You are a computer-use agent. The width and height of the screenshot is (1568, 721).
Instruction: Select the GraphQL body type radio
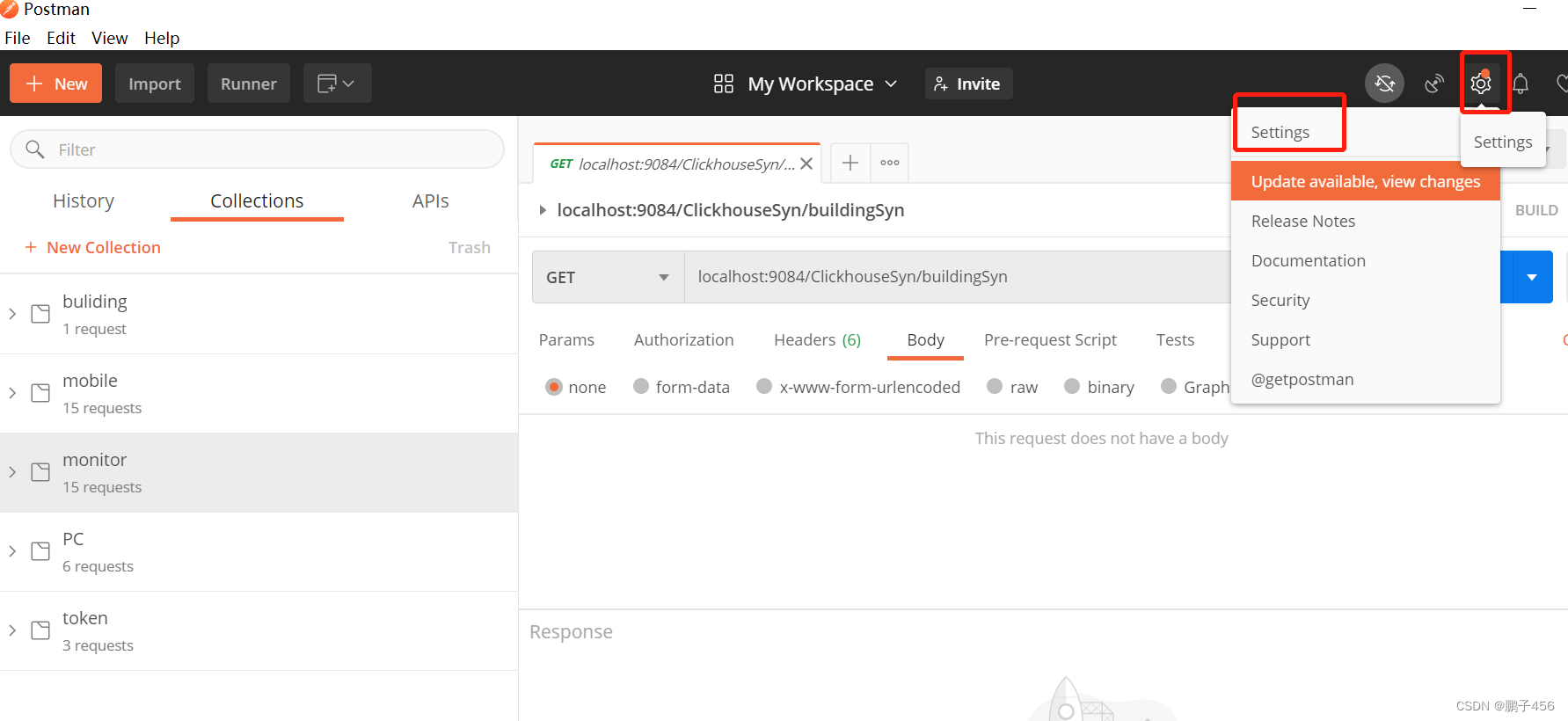coord(1169,386)
